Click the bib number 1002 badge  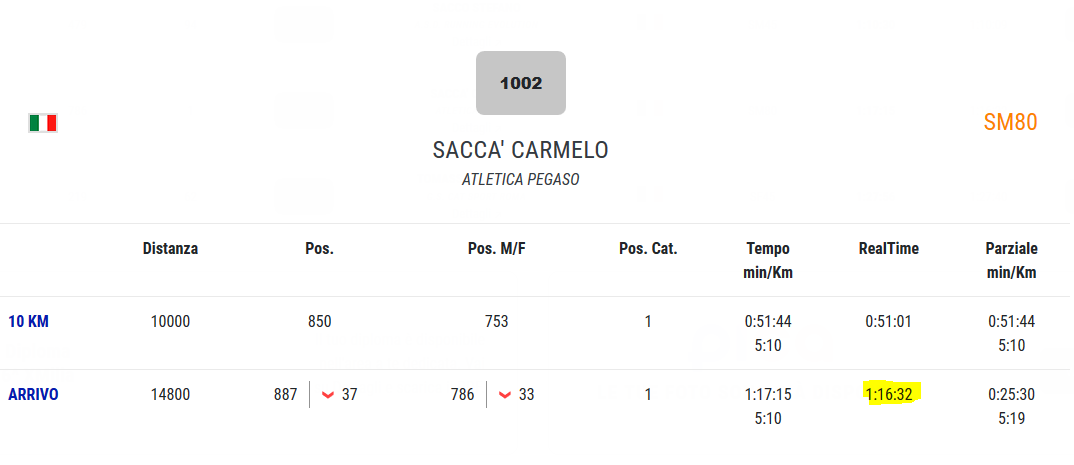pyautogui.click(x=521, y=83)
